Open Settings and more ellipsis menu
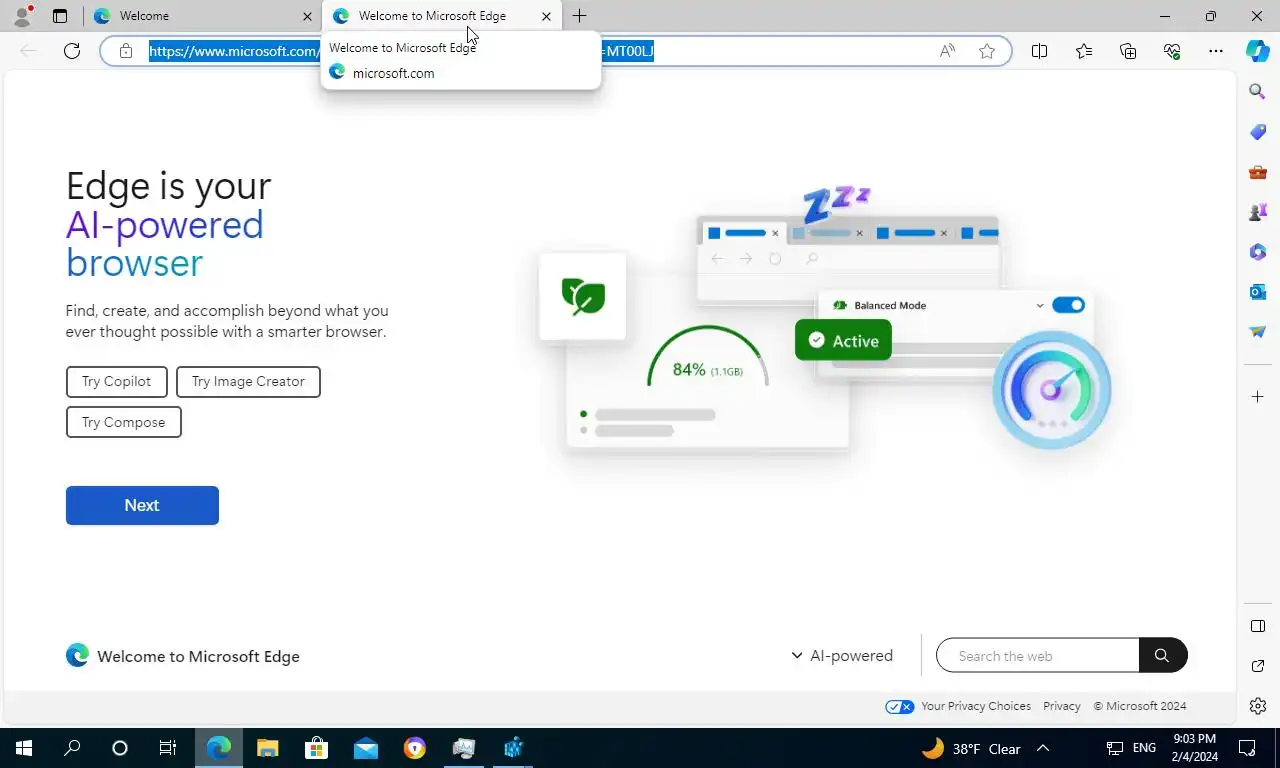 click(1216, 51)
